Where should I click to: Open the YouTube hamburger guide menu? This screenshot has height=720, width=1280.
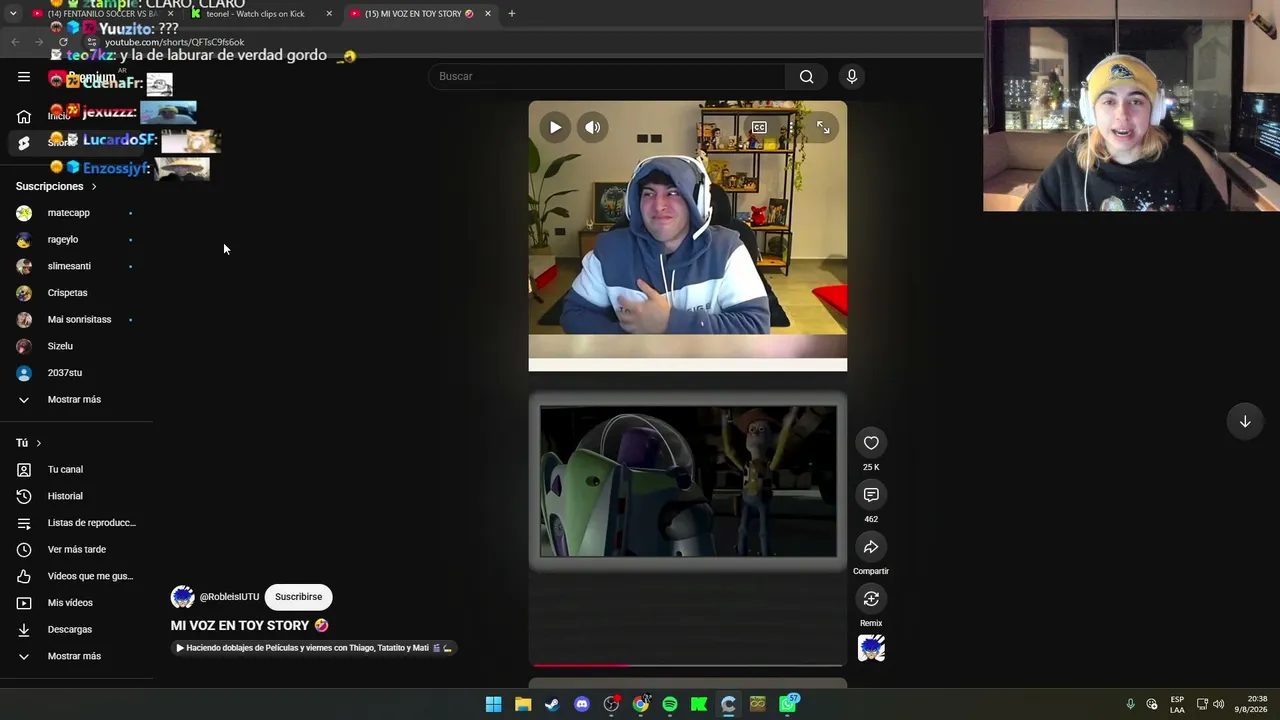point(24,77)
